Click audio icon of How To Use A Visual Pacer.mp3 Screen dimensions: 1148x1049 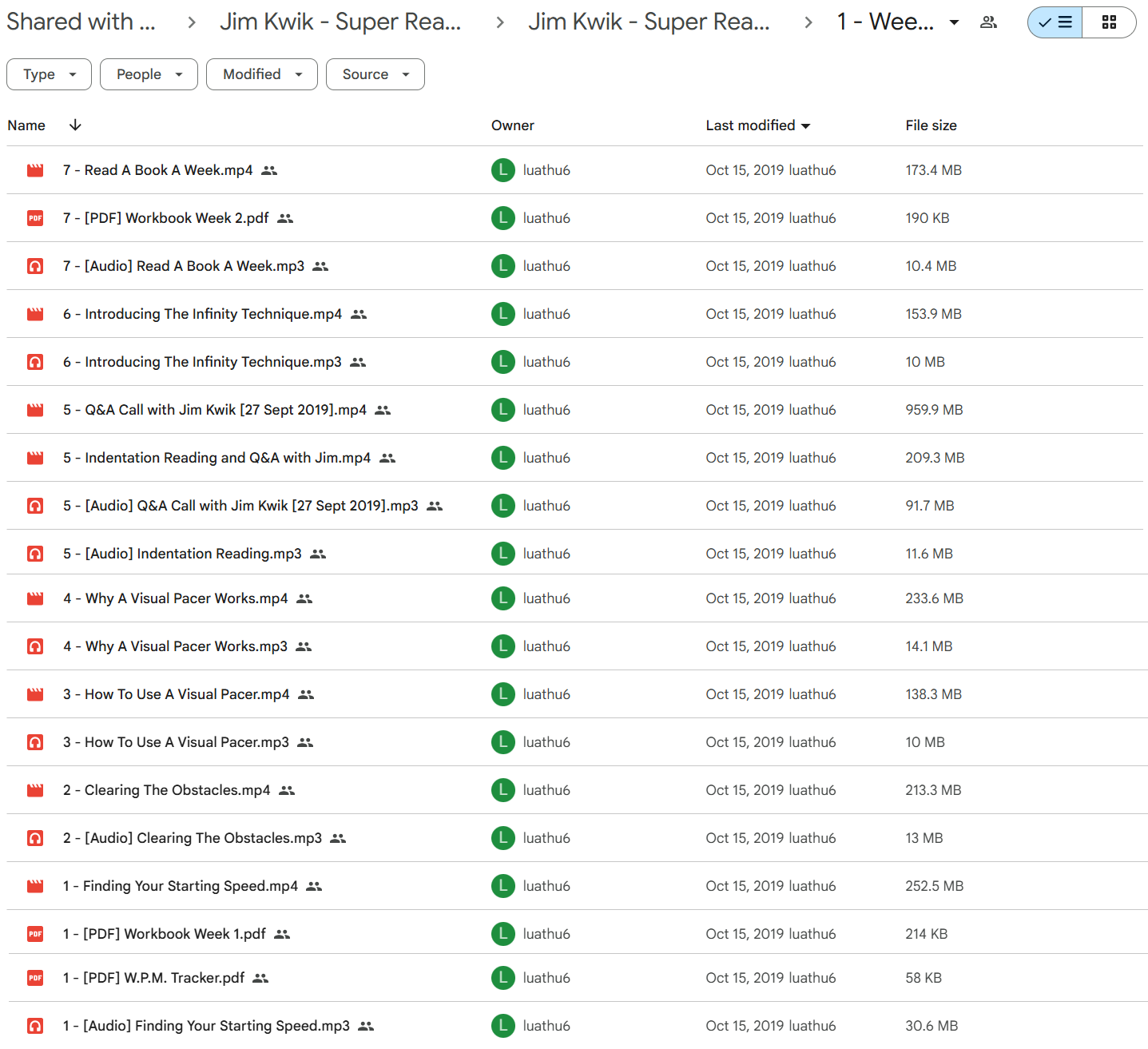click(x=35, y=742)
